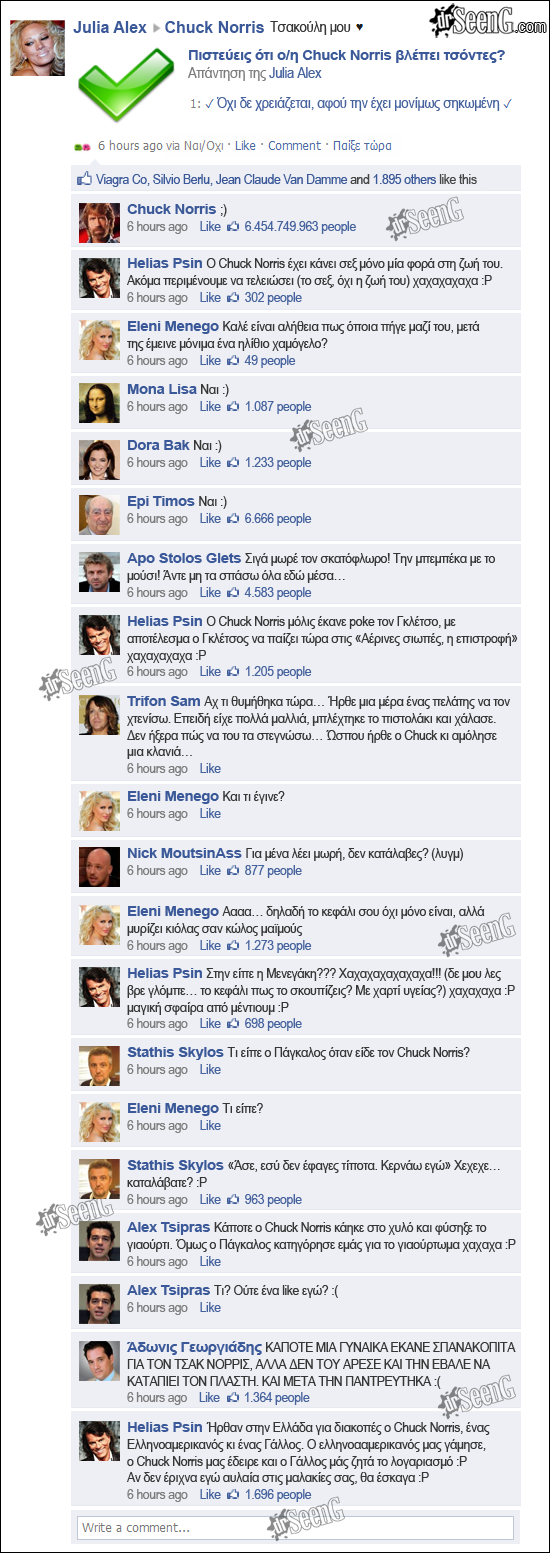This screenshot has height=1554, width=550.
Task: Click the Ναι/Όχι app icon near timestamp
Action: coord(83,146)
